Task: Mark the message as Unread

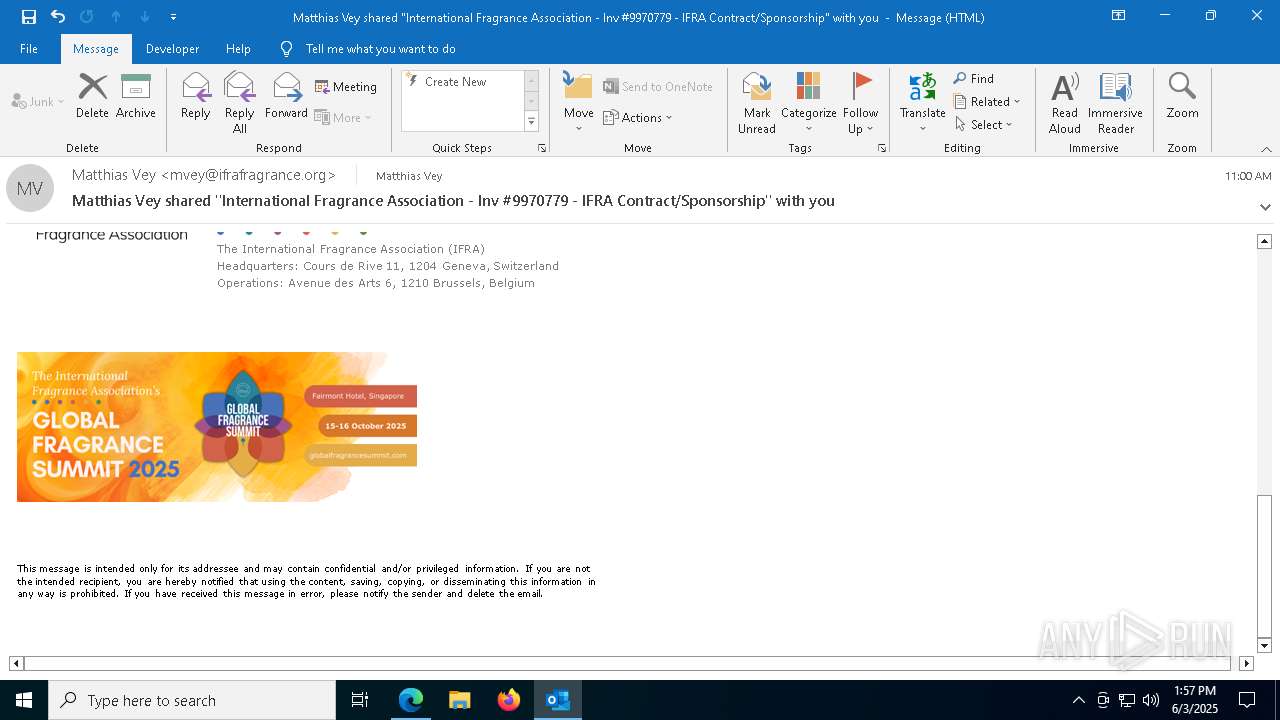Action: [x=757, y=103]
